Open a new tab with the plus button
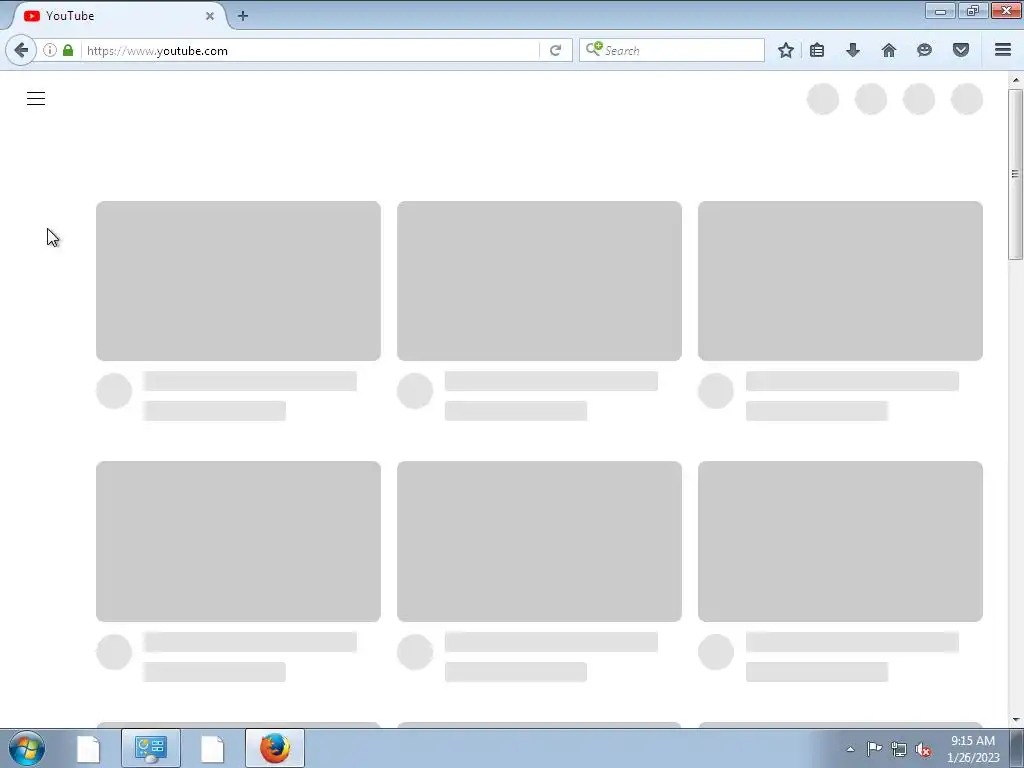The height and width of the screenshot is (768, 1024). (x=243, y=16)
